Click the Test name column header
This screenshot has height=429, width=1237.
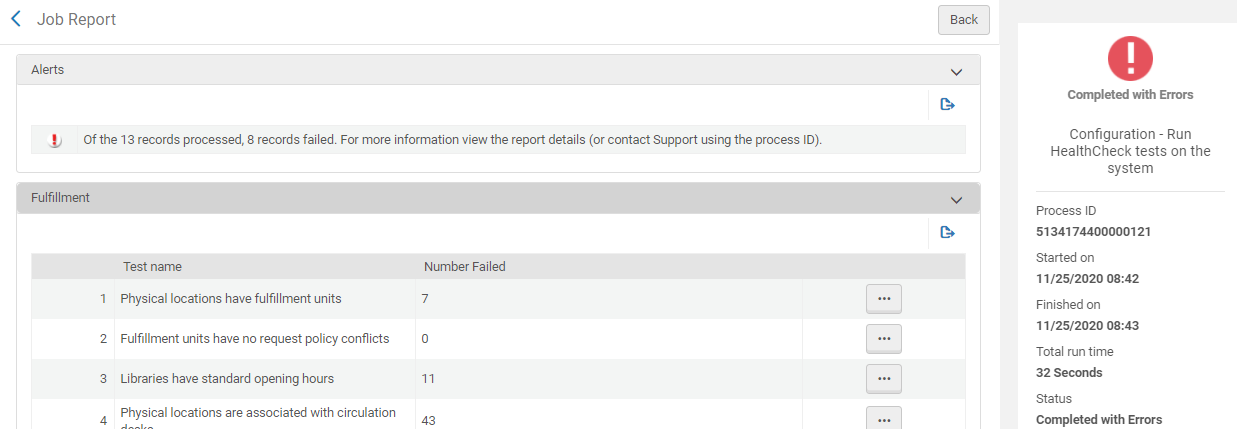152,267
